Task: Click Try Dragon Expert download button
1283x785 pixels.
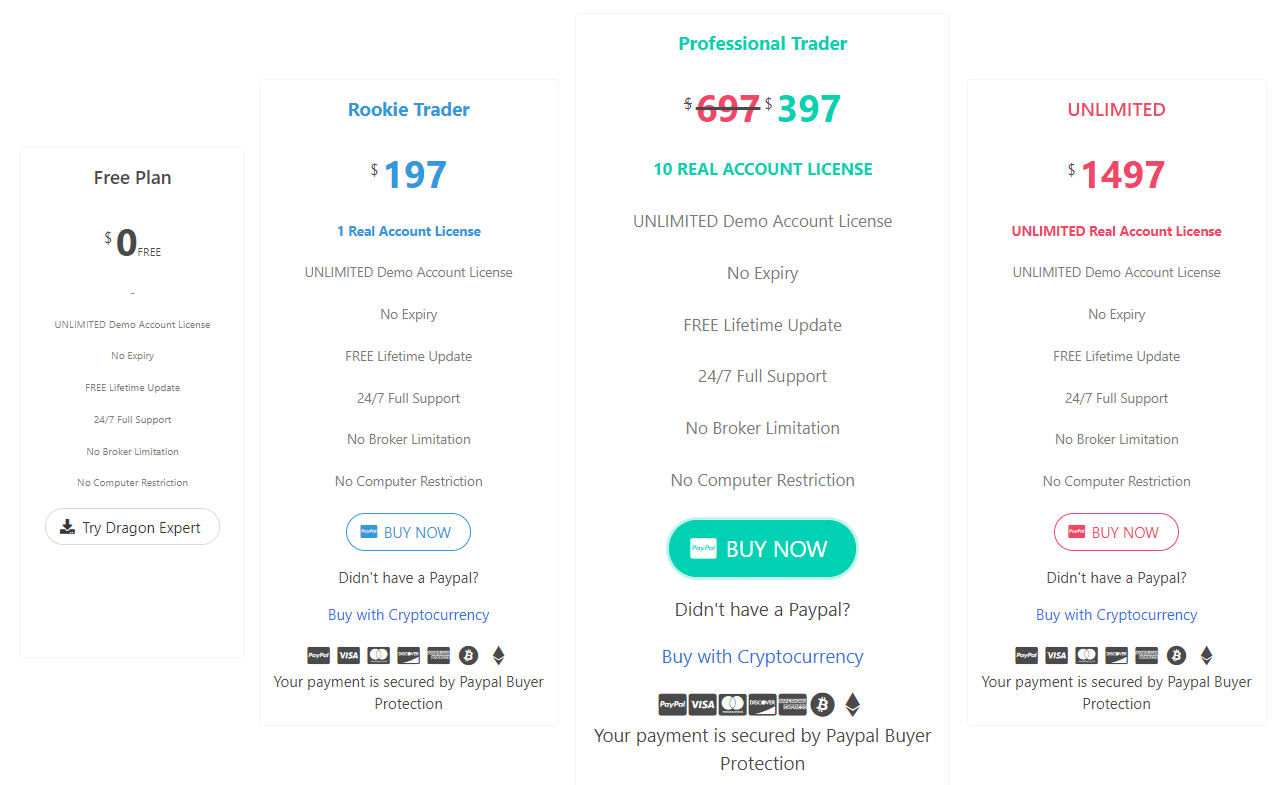Action: [x=132, y=527]
